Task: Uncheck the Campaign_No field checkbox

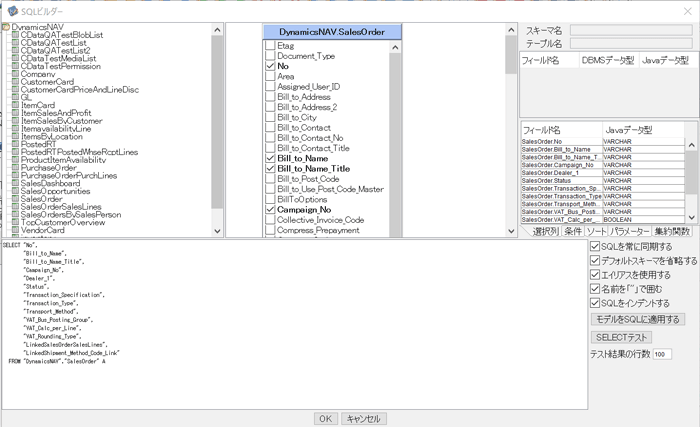Action: (270, 209)
